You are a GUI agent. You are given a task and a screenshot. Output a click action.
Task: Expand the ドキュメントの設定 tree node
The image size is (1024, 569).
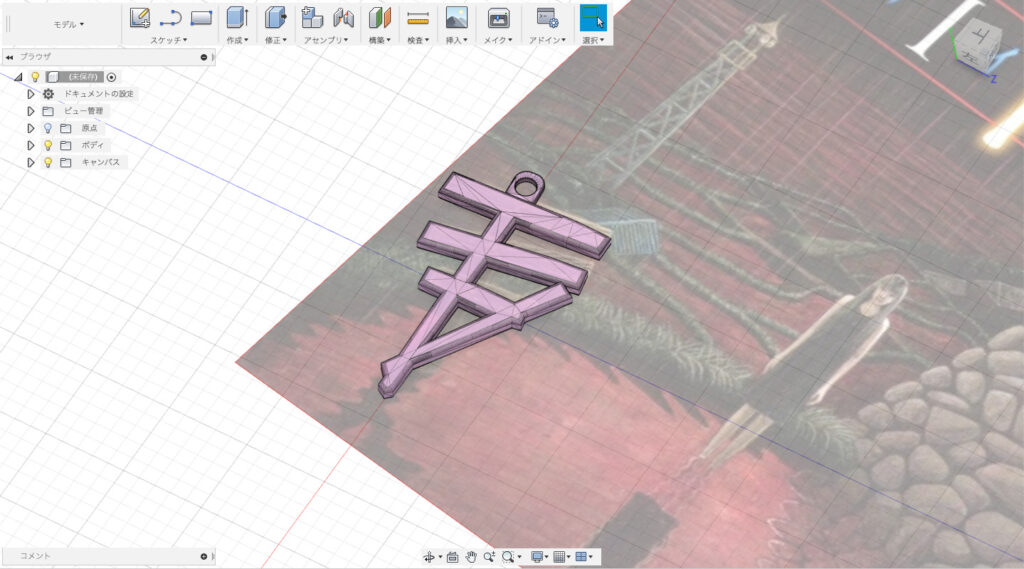[x=31, y=94]
